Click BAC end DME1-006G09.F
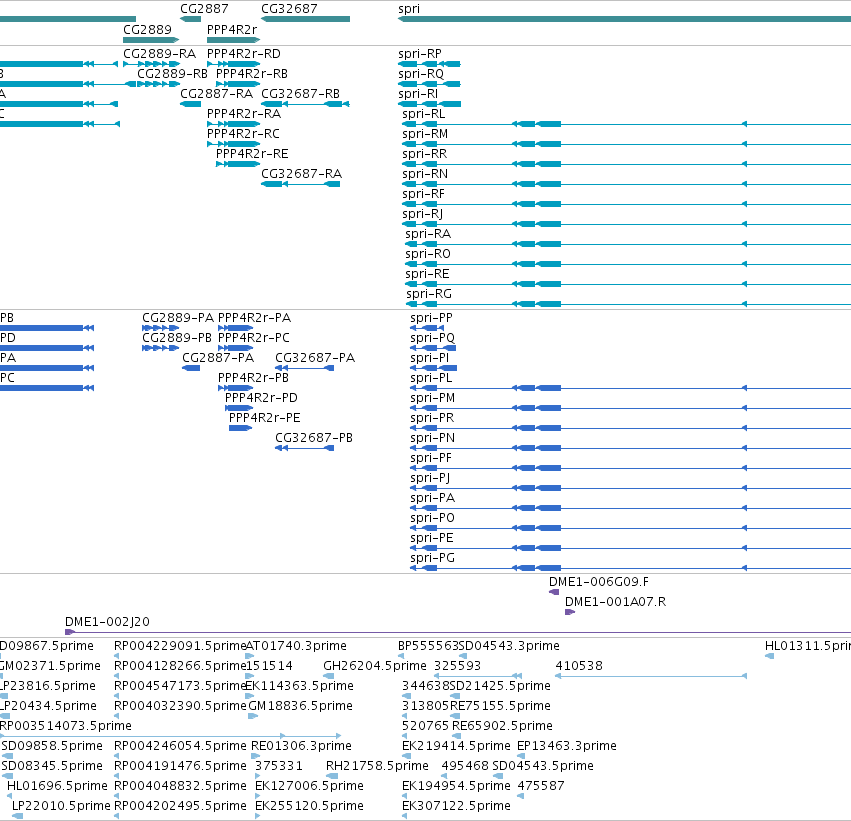 point(599,582)
